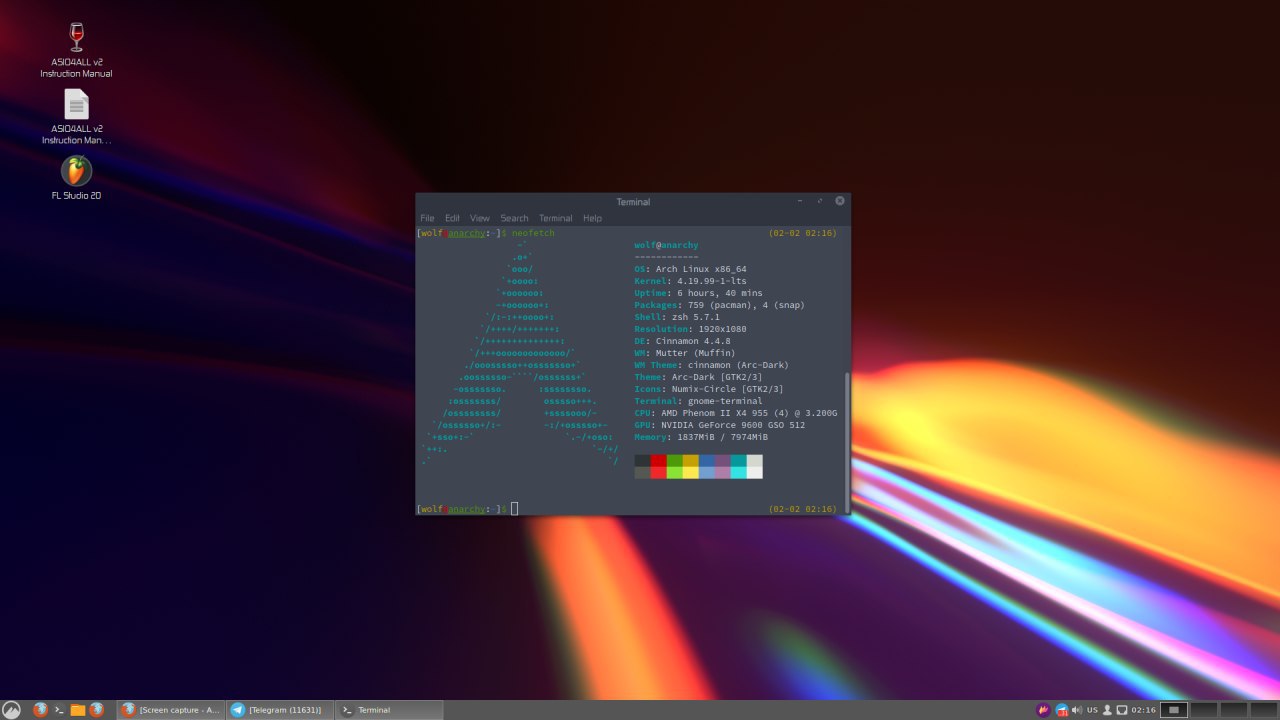The width and height of the screenshot is (1280, 720).
Task: Click the OS: Arch Linux x86_64 line
Action: [690, 269]
